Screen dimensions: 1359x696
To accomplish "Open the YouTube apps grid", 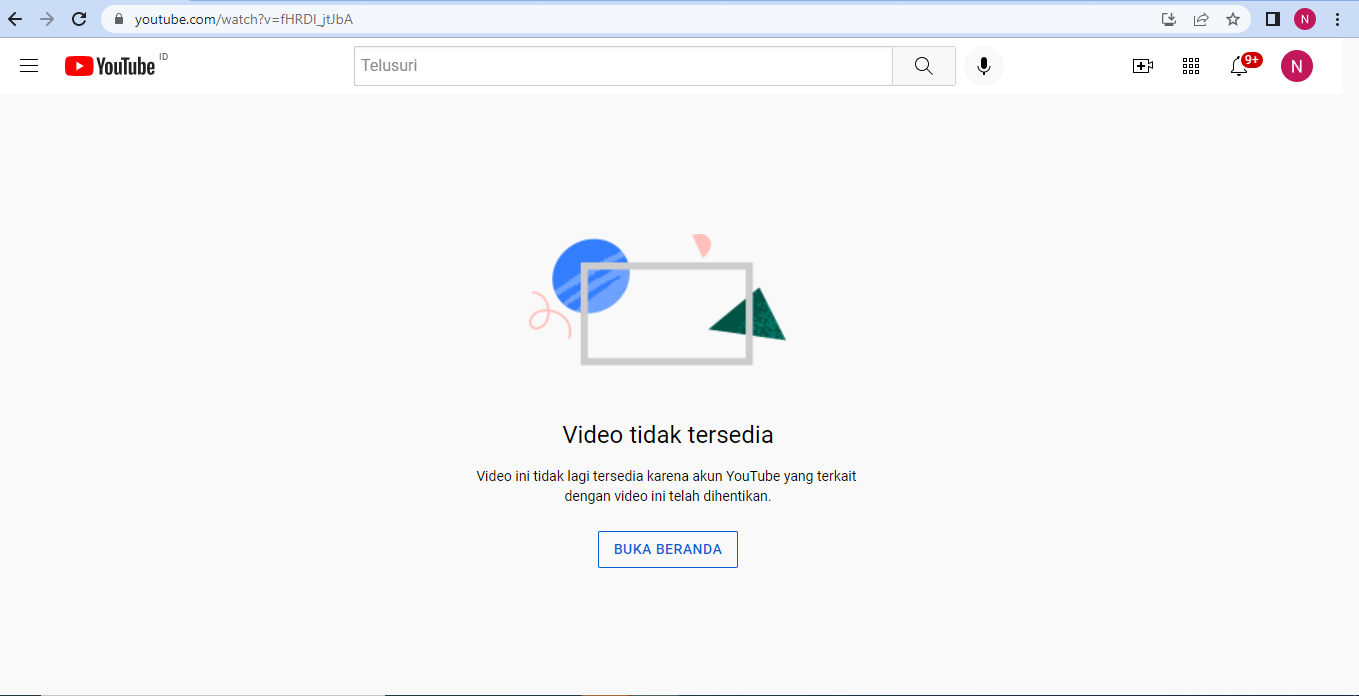I will click(x=1190, y=66).
